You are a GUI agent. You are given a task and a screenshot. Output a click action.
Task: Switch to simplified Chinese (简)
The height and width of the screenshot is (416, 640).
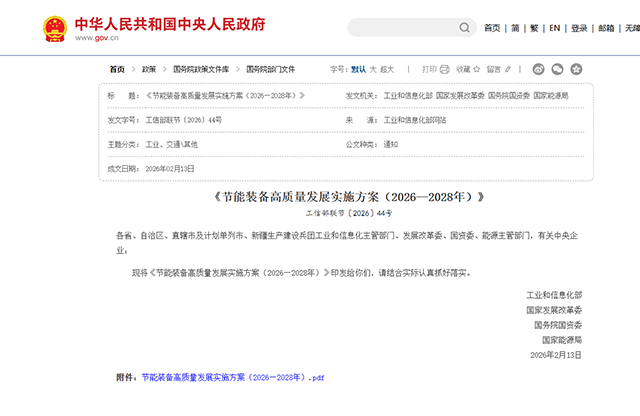point(515,28)
